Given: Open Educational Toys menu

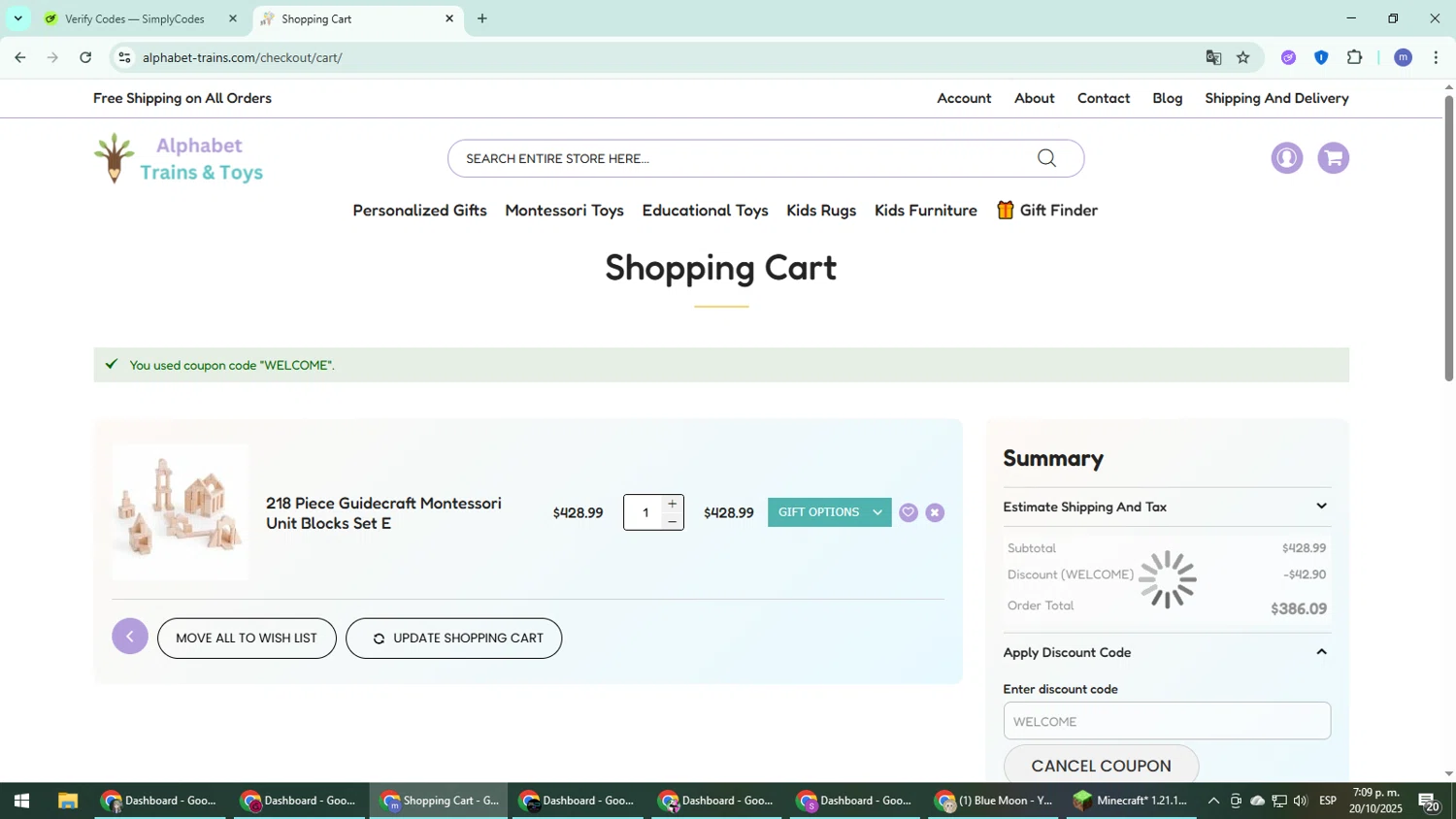Looking at the screenshot, I should tap(705, 211).
